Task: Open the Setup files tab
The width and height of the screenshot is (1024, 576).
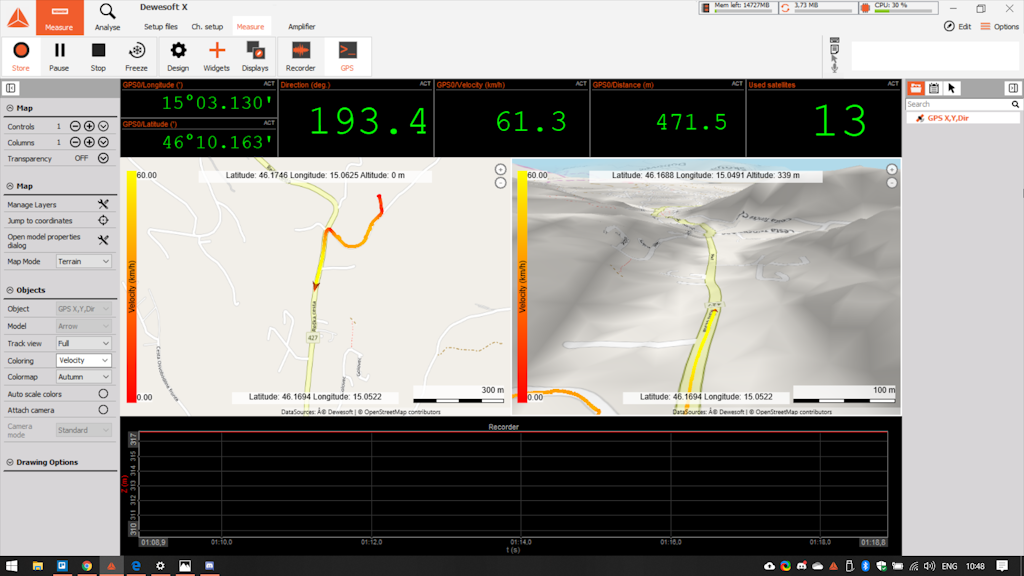Action: (161, 27)
